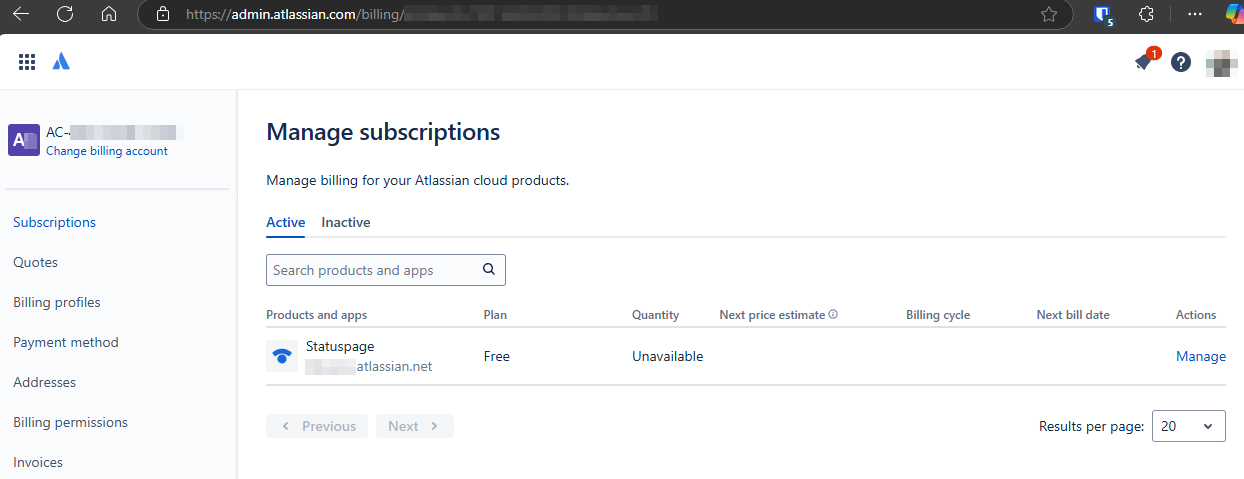Click the Unavailable quantity cell

[667, 356]
